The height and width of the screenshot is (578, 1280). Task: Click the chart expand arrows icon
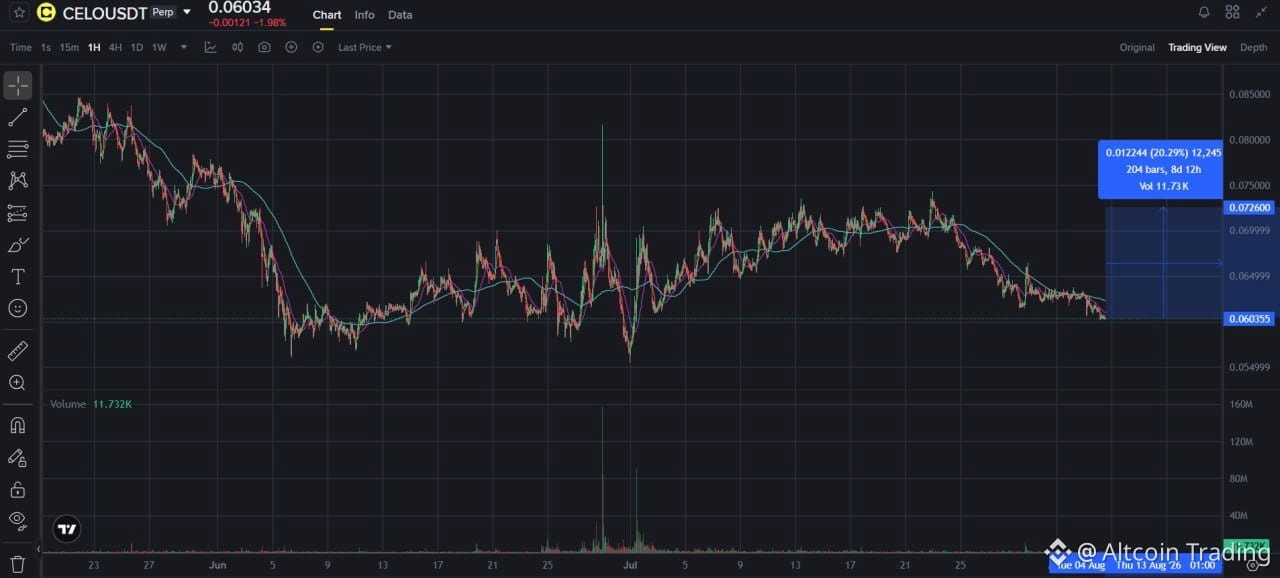pos(1260,12)
